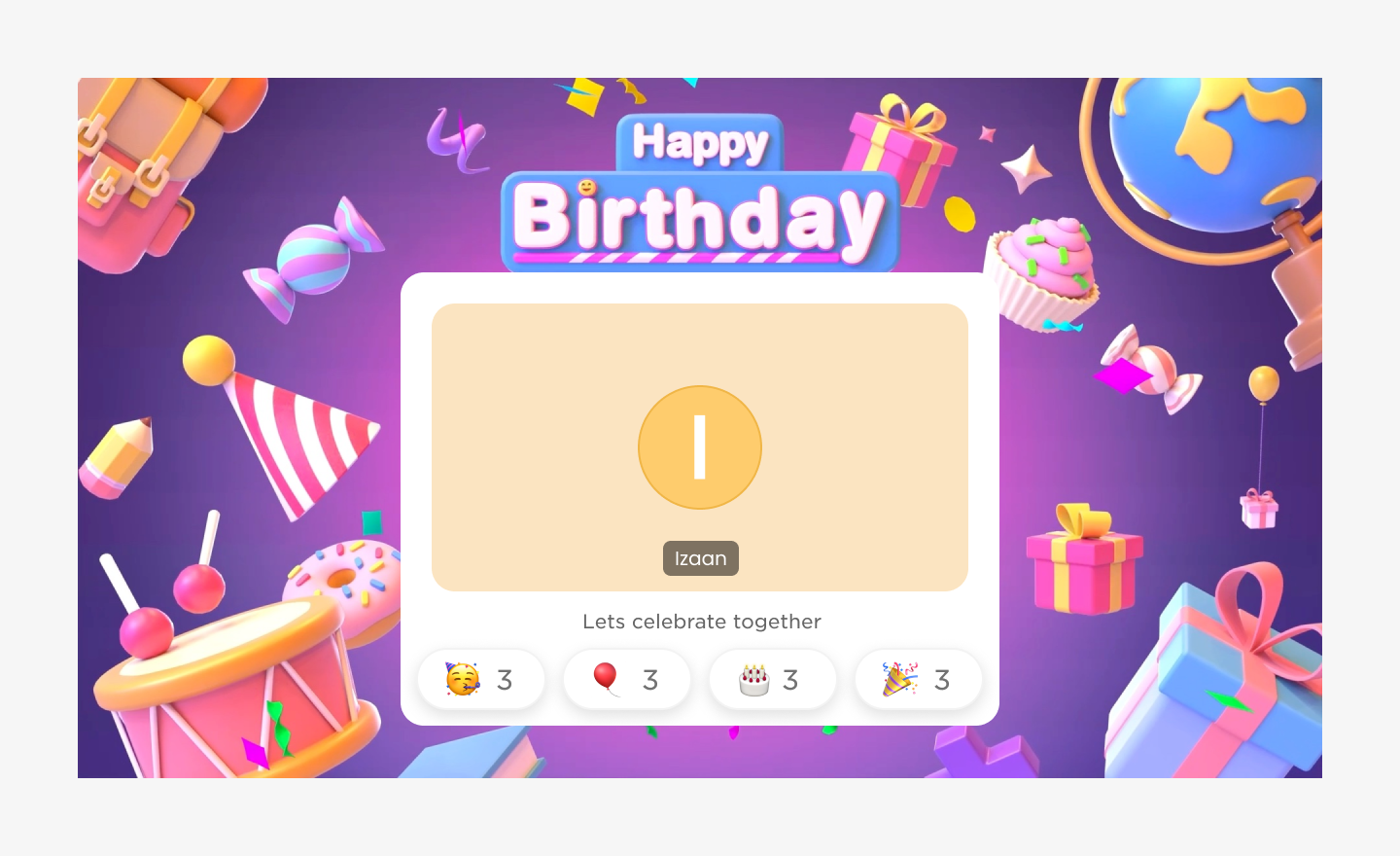Viewport: 1400px width, 856px height.
Task: Click the birthday cake emoji reaction
Action: pos(753,679)
